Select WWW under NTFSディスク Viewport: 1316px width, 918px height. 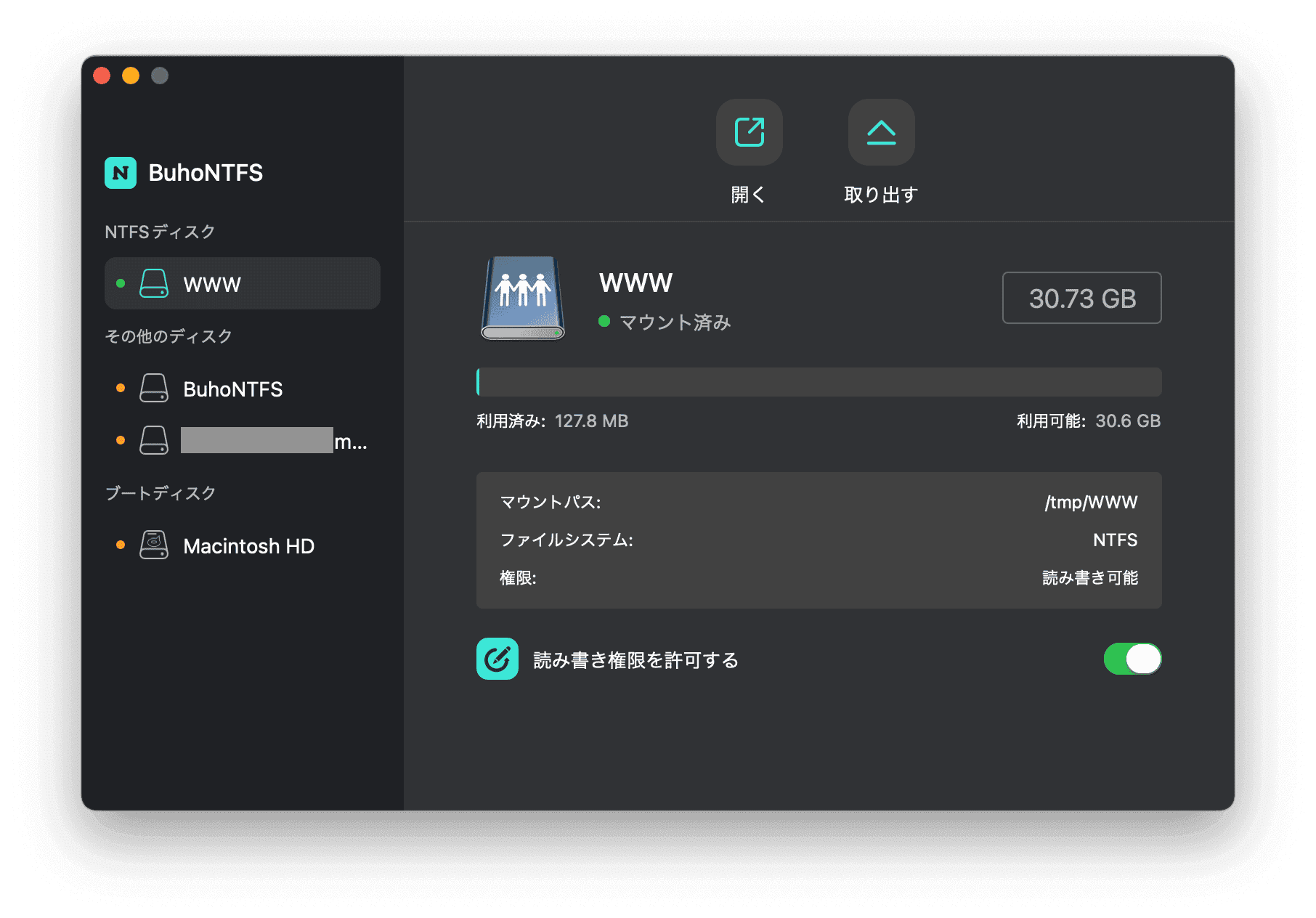click(243, 283)
